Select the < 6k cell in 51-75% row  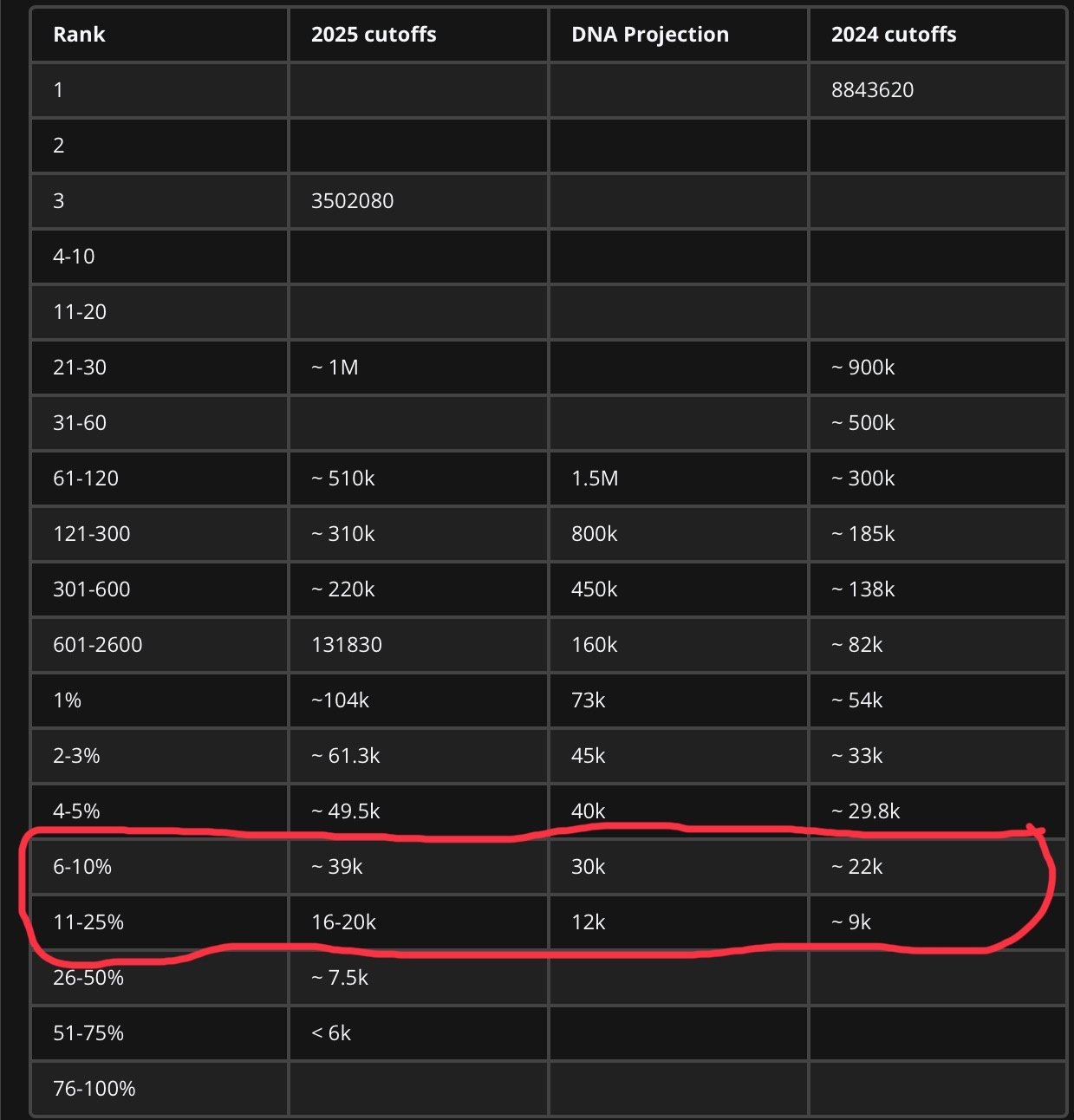coord(419,1033)
